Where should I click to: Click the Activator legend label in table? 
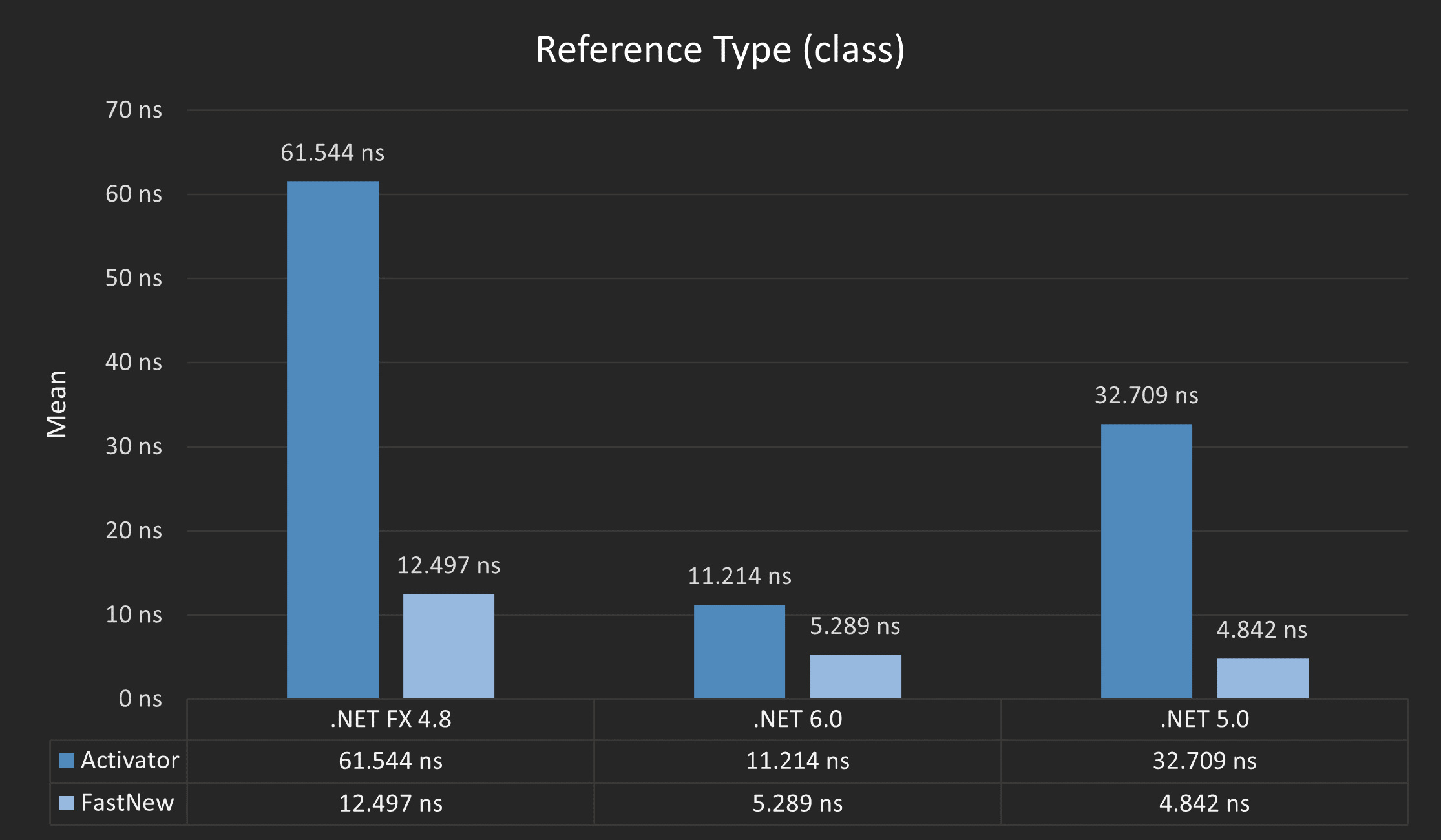pyautogui.click(x=129, y=760)
